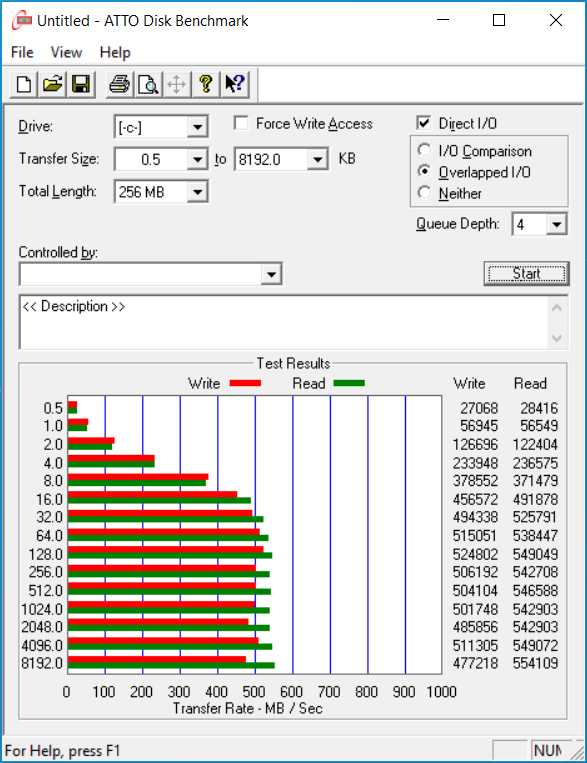Expand the Queue Depth dropdown
587x763 pixels.
coord(556,224)
